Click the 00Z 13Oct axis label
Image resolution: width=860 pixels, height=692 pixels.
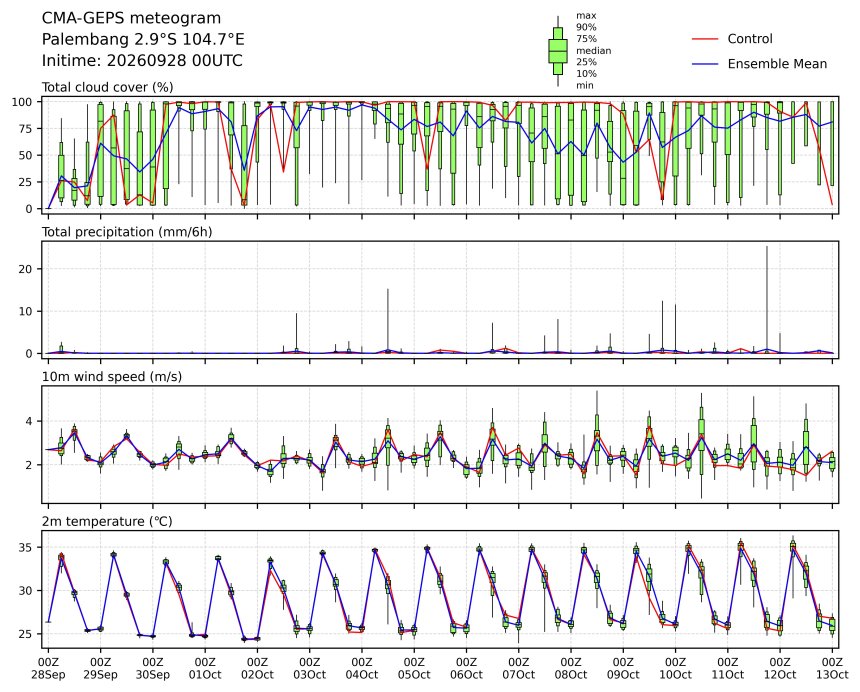[832, 668]
